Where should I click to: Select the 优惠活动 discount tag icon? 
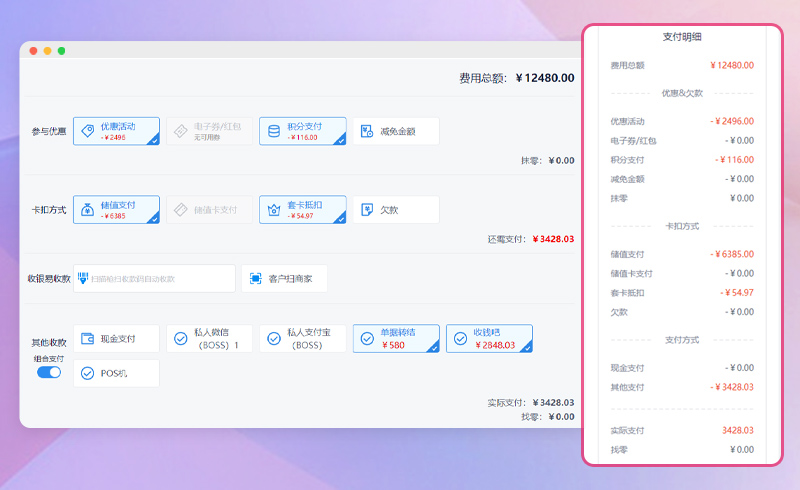point(88,131)
